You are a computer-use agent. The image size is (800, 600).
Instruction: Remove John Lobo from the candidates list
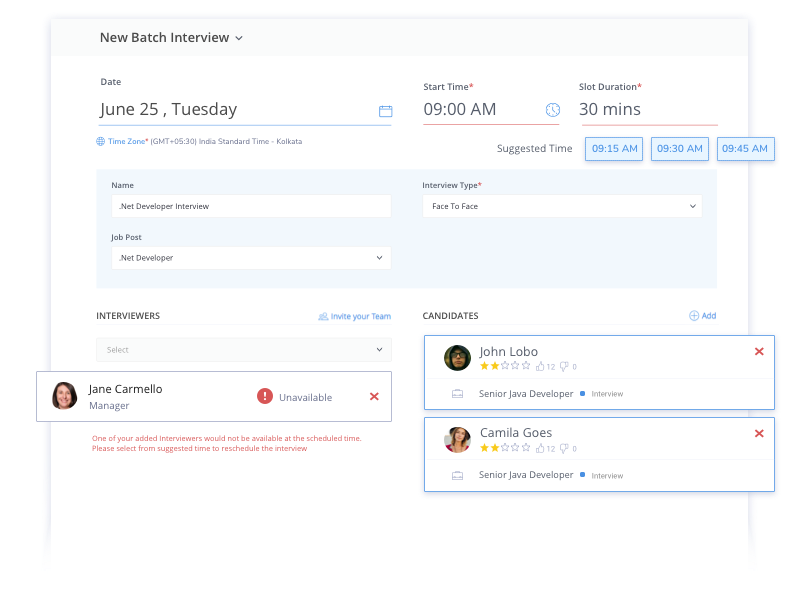(x=759, y=351)
